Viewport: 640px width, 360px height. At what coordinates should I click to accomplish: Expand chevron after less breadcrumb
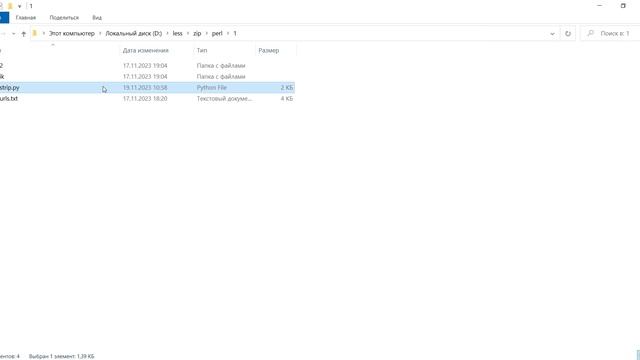click(x=188, y=33)
